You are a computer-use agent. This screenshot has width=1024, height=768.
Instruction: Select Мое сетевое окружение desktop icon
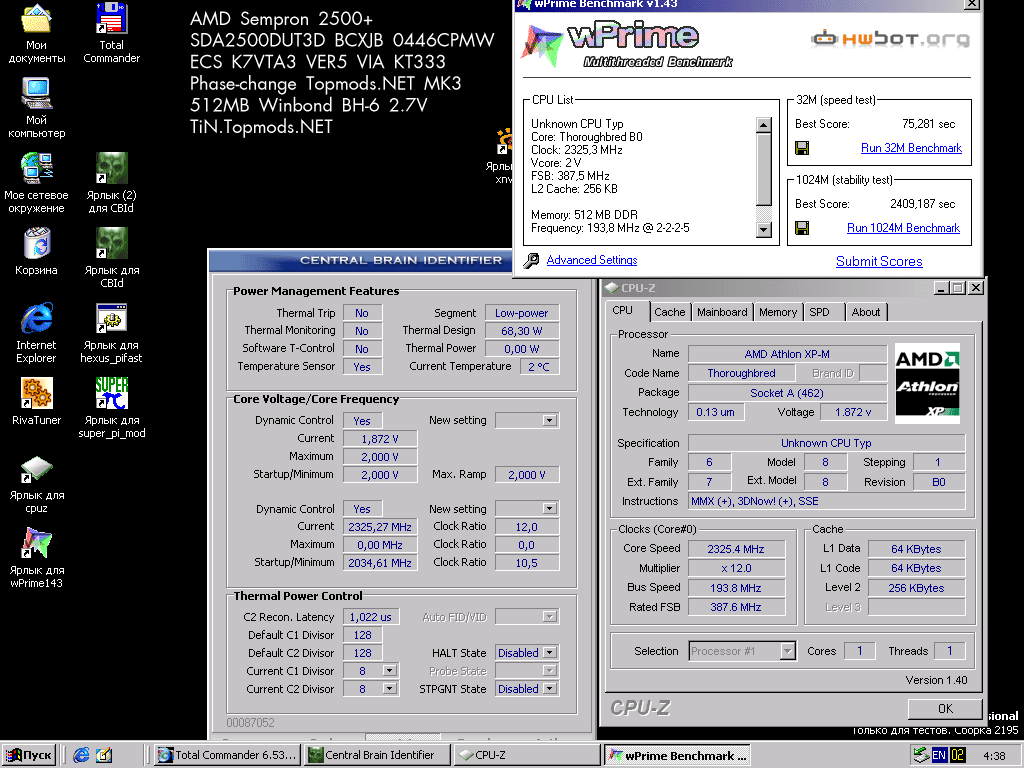coord(37,183)
